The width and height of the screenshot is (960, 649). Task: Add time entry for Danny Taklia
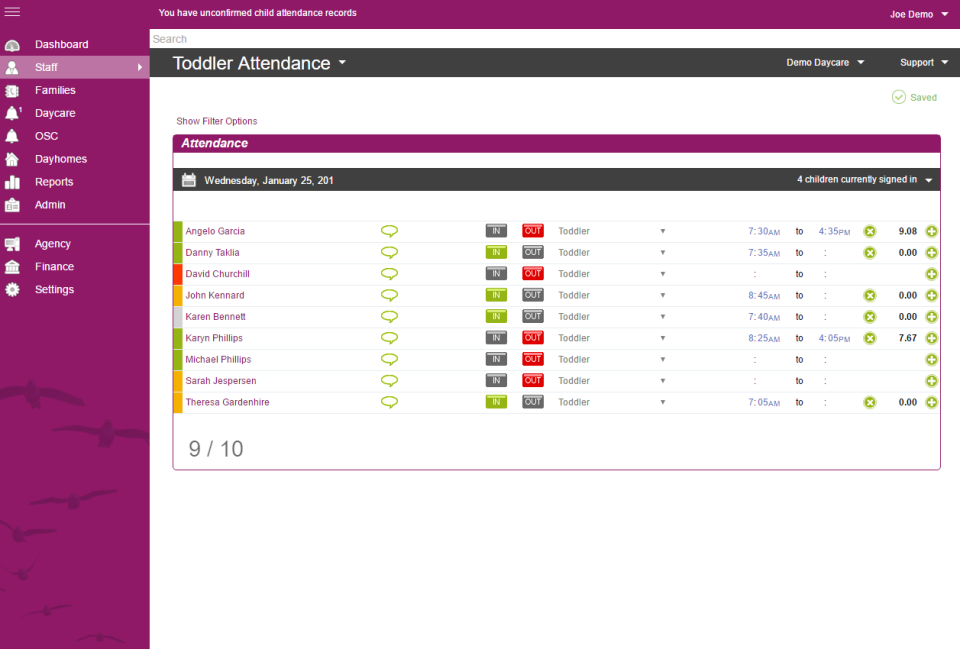[x=931, y=253]
